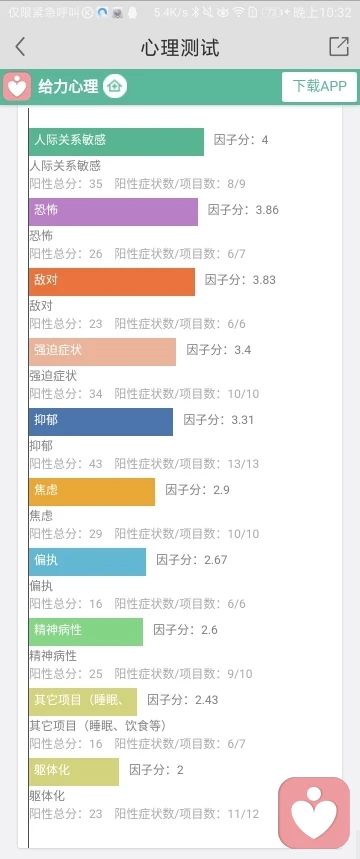Tap the back arrow icon
The width and height of the screenshot is (360, 859).
[20, 47]
